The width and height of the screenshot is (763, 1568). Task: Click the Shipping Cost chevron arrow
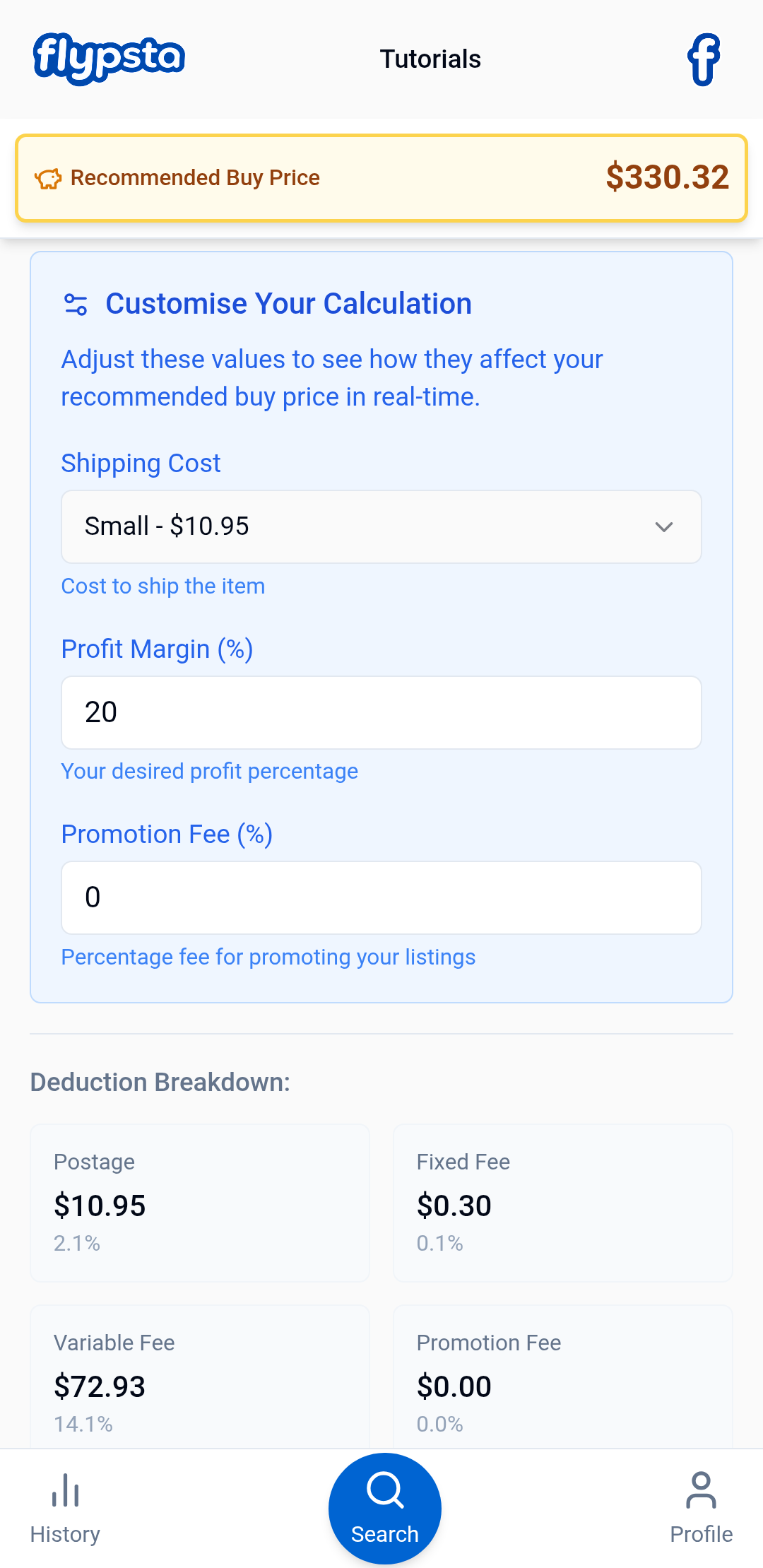click(x=663, y=527)
